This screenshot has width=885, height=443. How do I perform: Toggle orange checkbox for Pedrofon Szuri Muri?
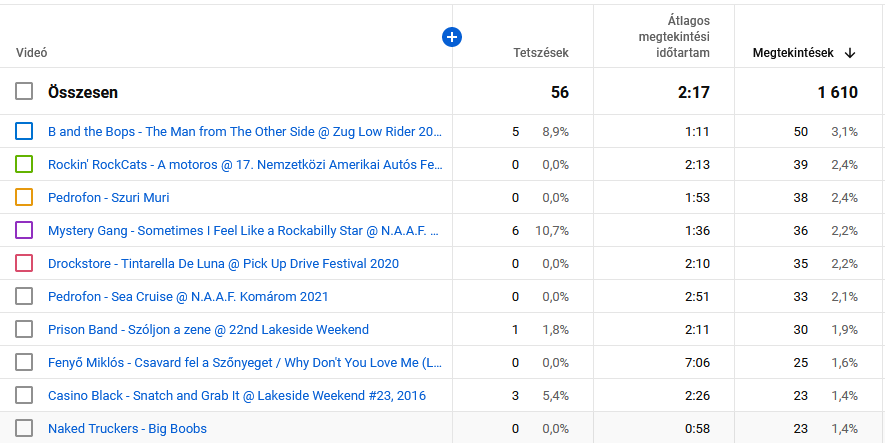[24, 197]
